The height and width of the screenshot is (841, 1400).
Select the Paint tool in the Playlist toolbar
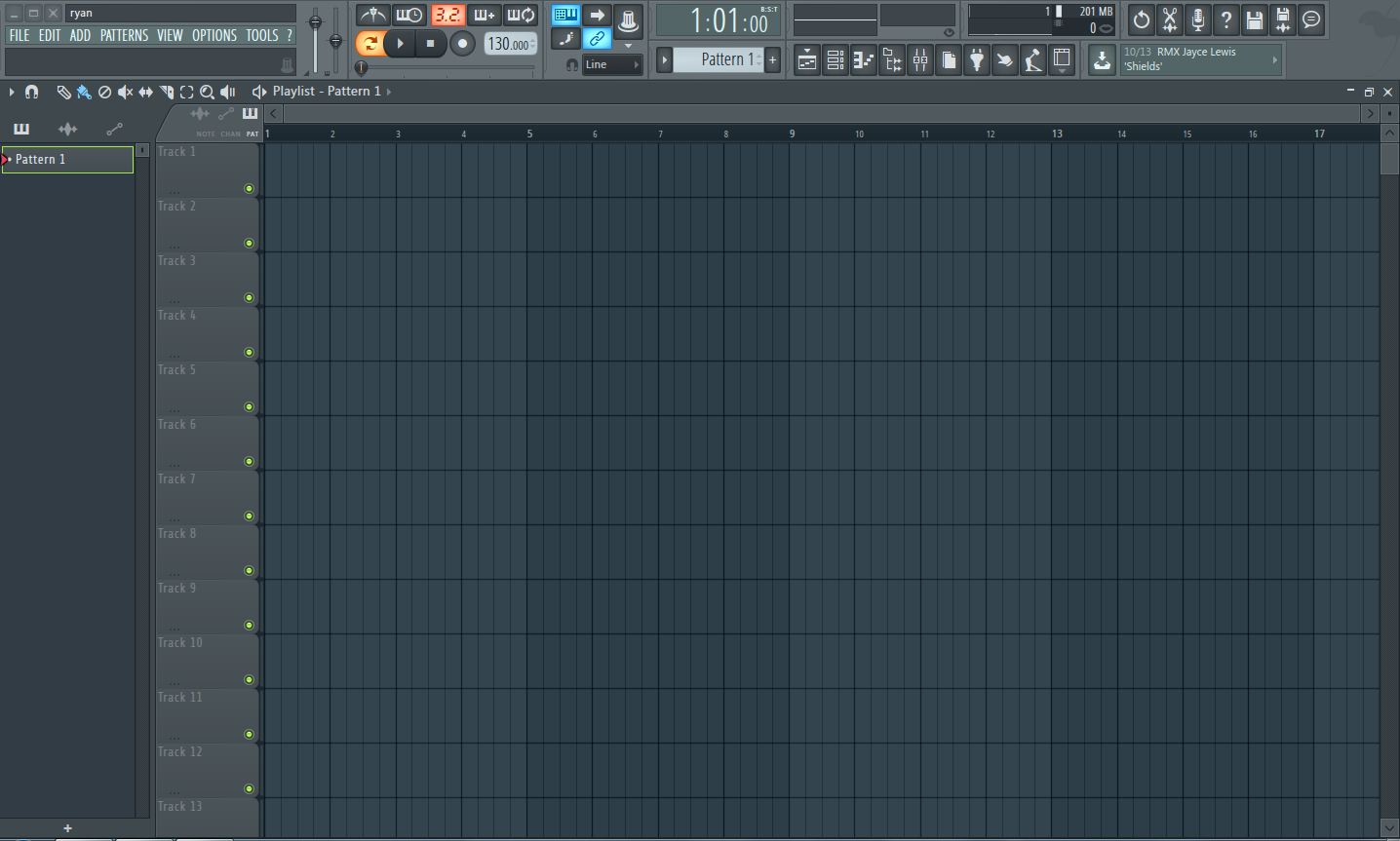coord(83,92)
